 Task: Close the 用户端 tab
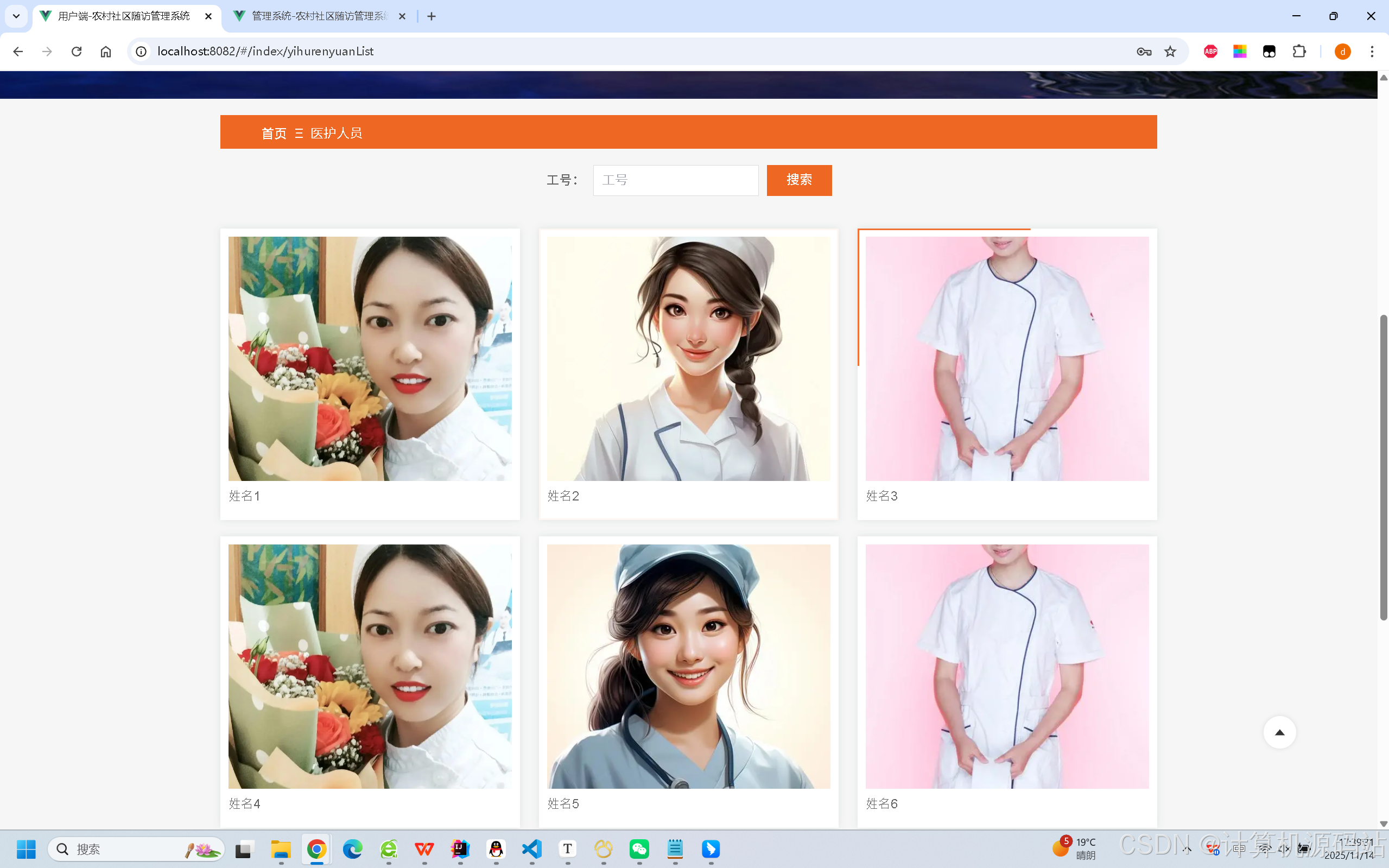click(x=208, y=17)
